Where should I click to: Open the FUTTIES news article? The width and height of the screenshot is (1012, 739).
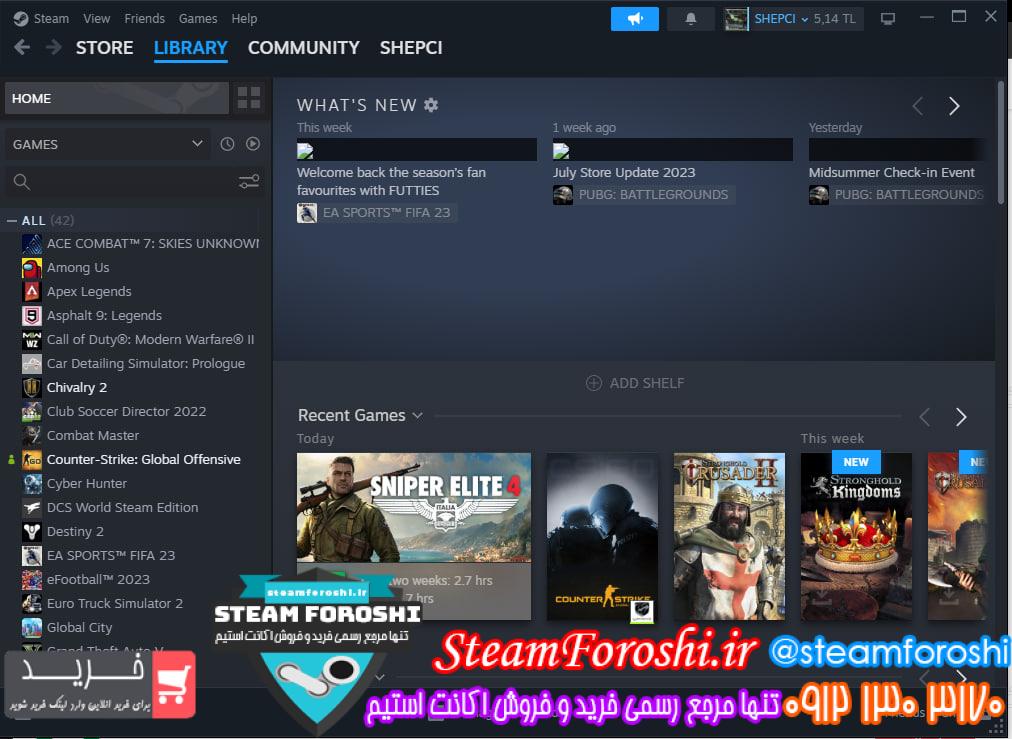[x=391, y=181]
